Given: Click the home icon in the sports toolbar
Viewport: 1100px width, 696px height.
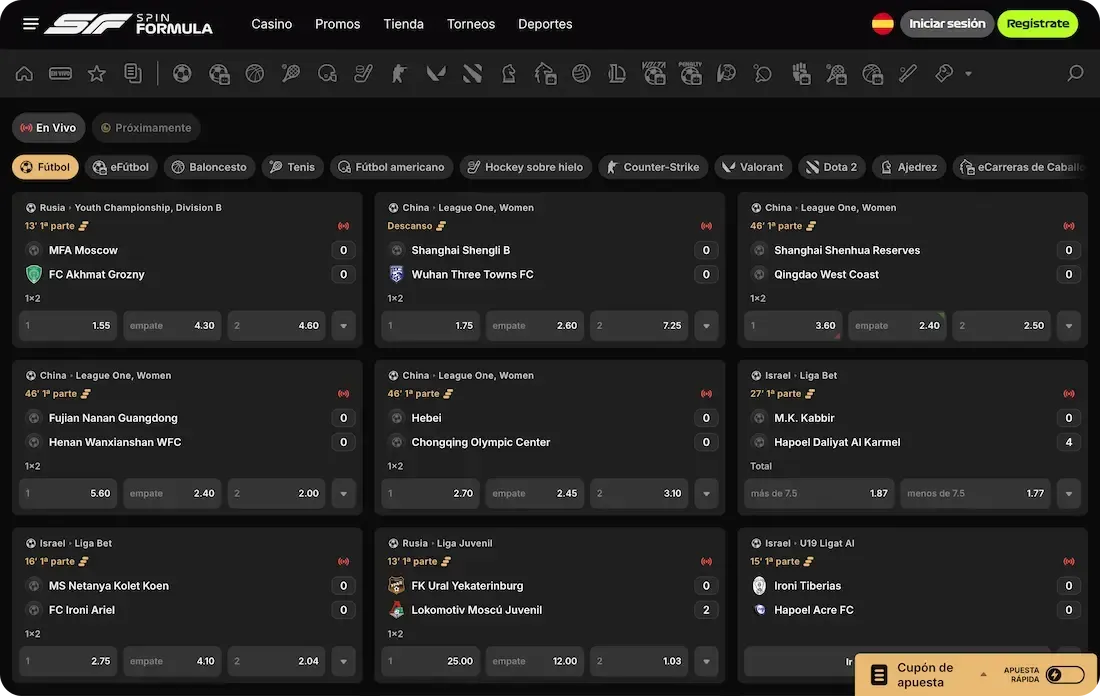Looking at the screenshot, I should pyautogui.click(x=24, y=73).
